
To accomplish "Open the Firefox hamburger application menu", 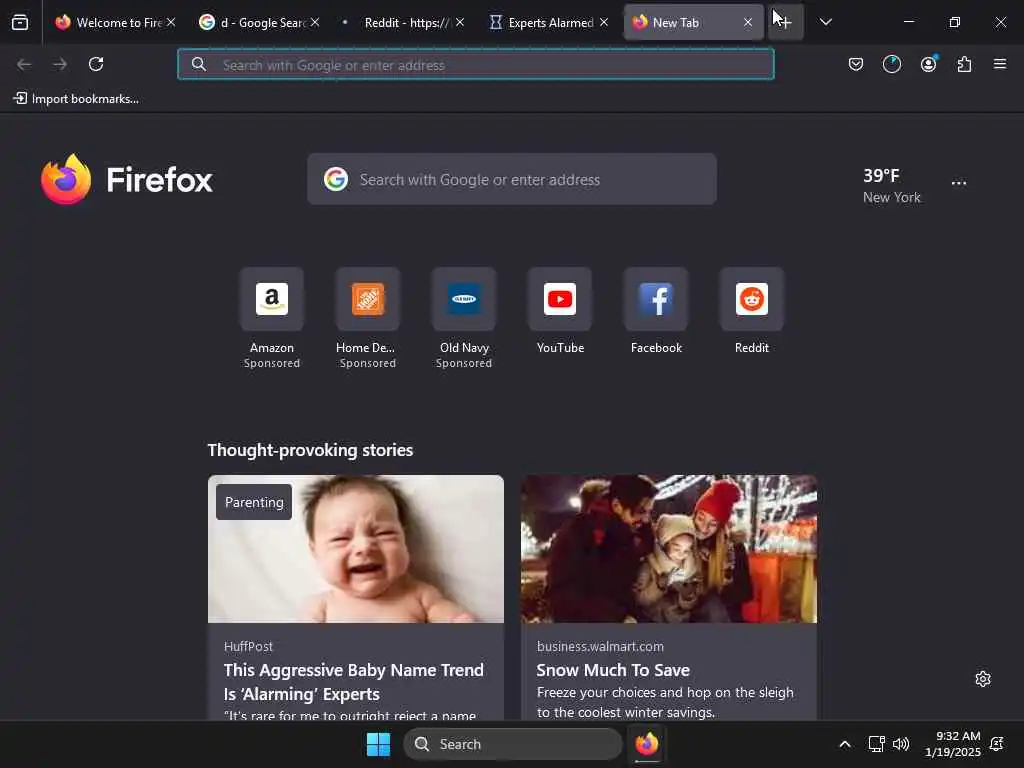I will 1000,64.
